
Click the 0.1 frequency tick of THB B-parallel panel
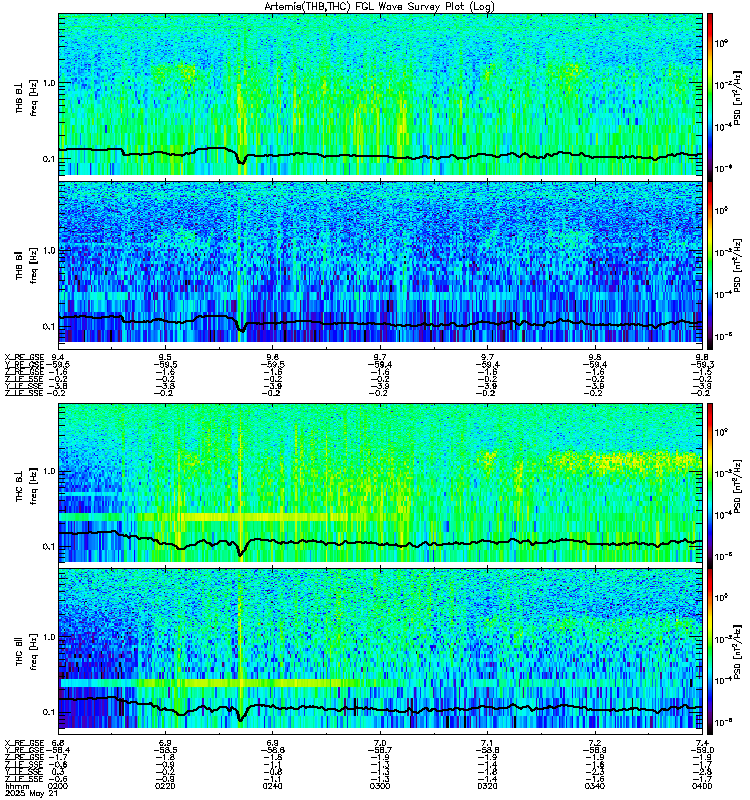(48, 327)
